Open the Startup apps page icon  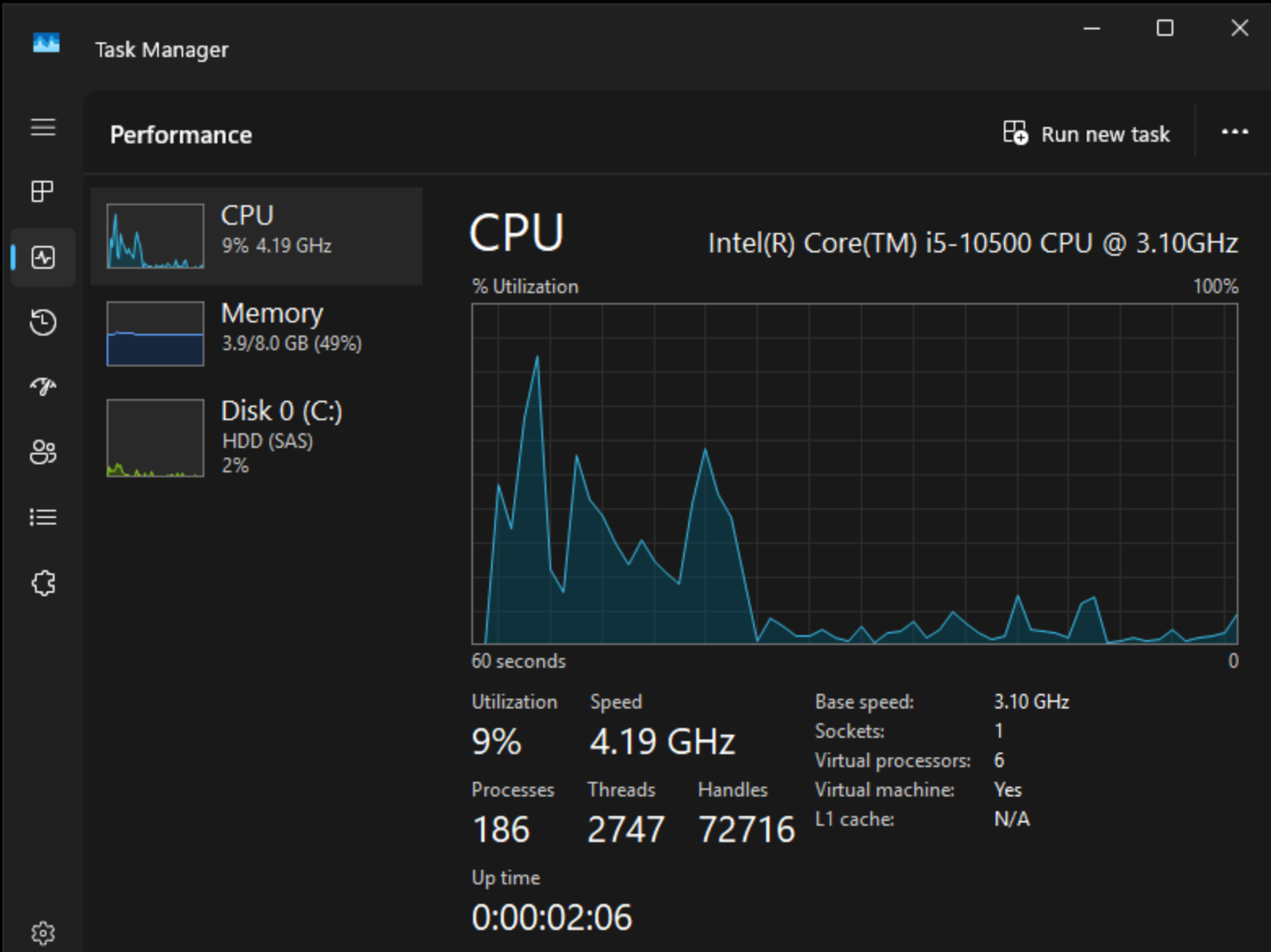click(43, 386)
